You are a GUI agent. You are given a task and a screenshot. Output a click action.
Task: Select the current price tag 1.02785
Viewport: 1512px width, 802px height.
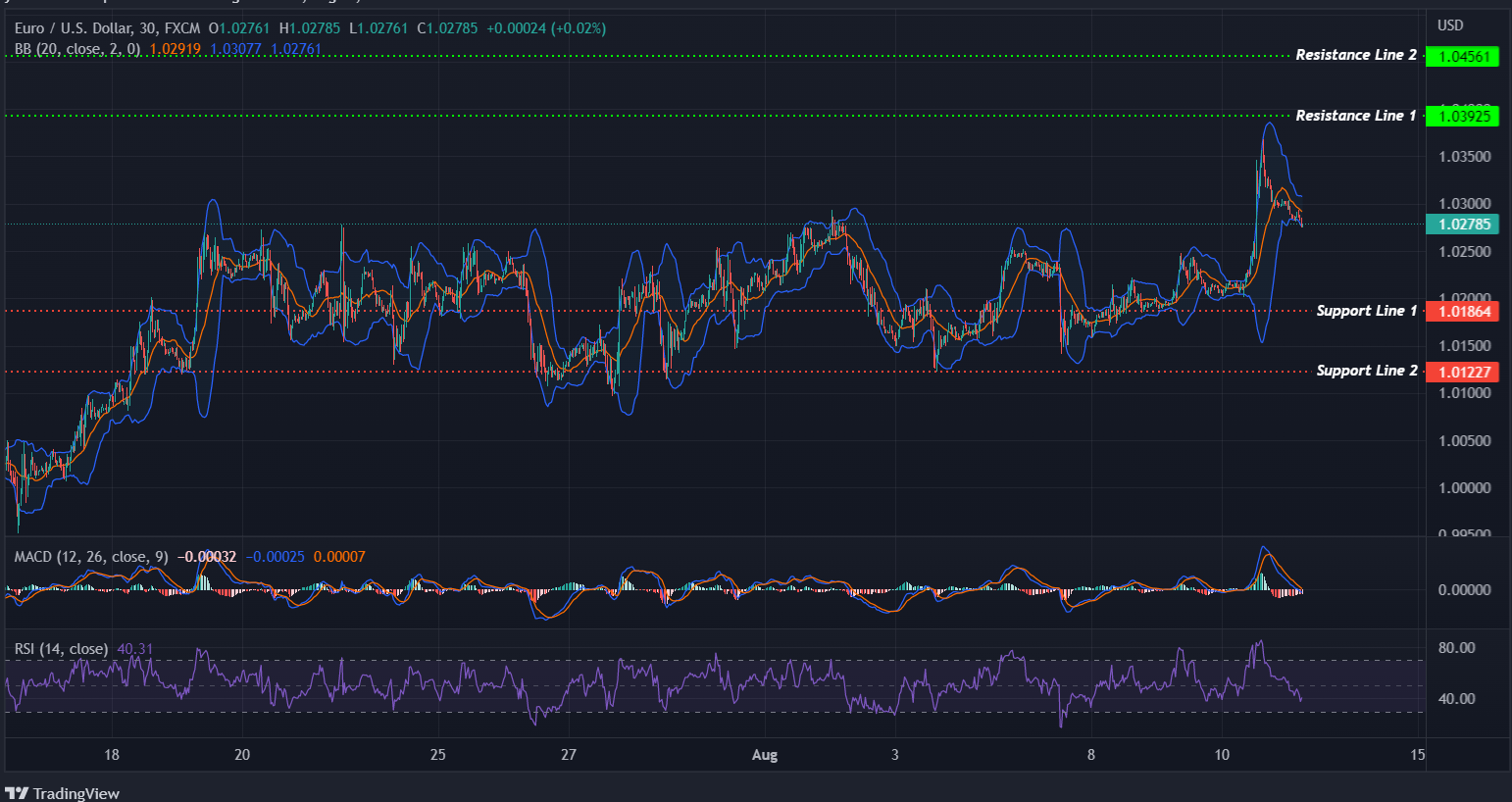click(1463, 224)
